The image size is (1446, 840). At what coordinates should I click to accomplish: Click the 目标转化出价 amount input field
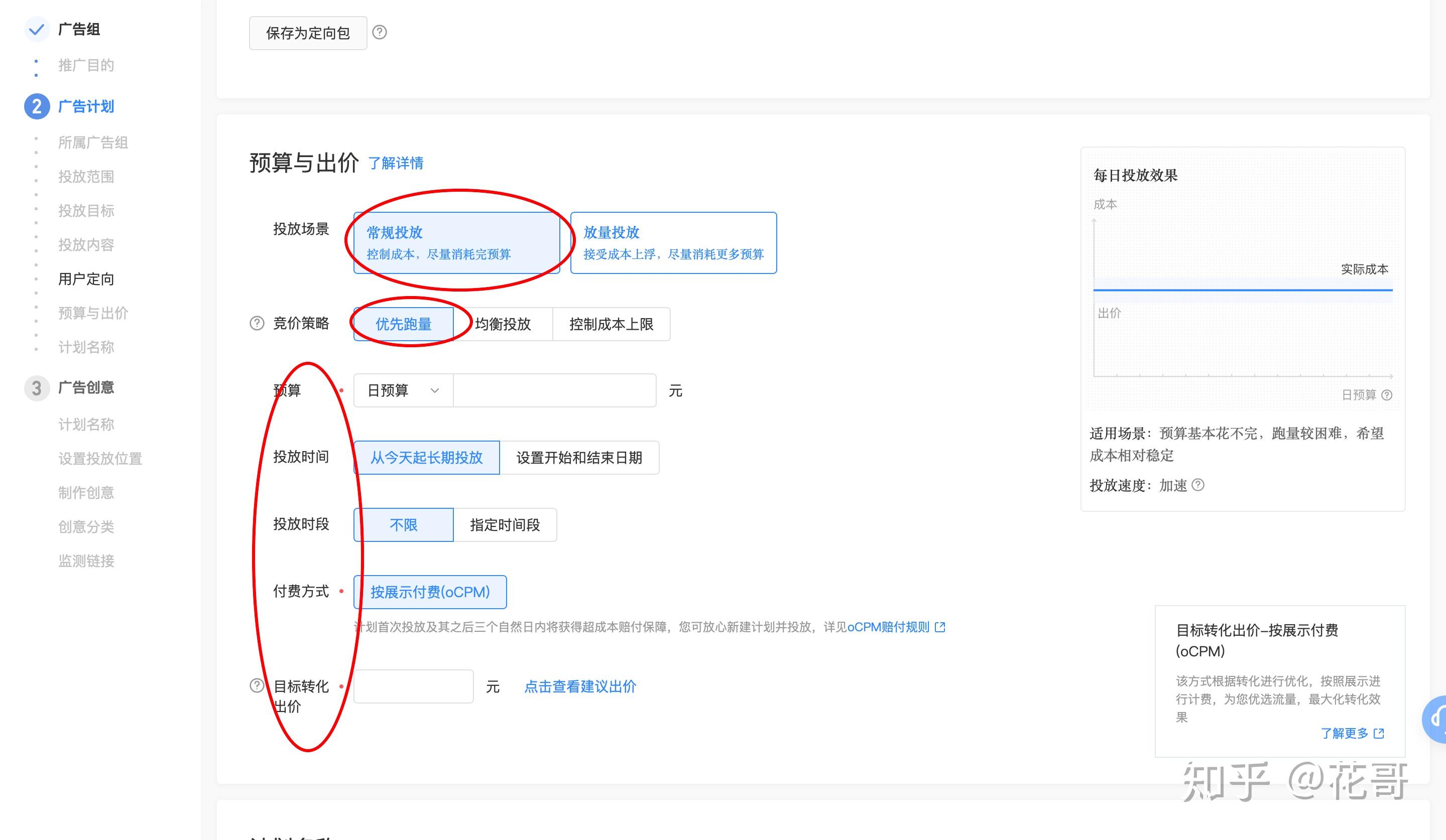tap(413, 686)
